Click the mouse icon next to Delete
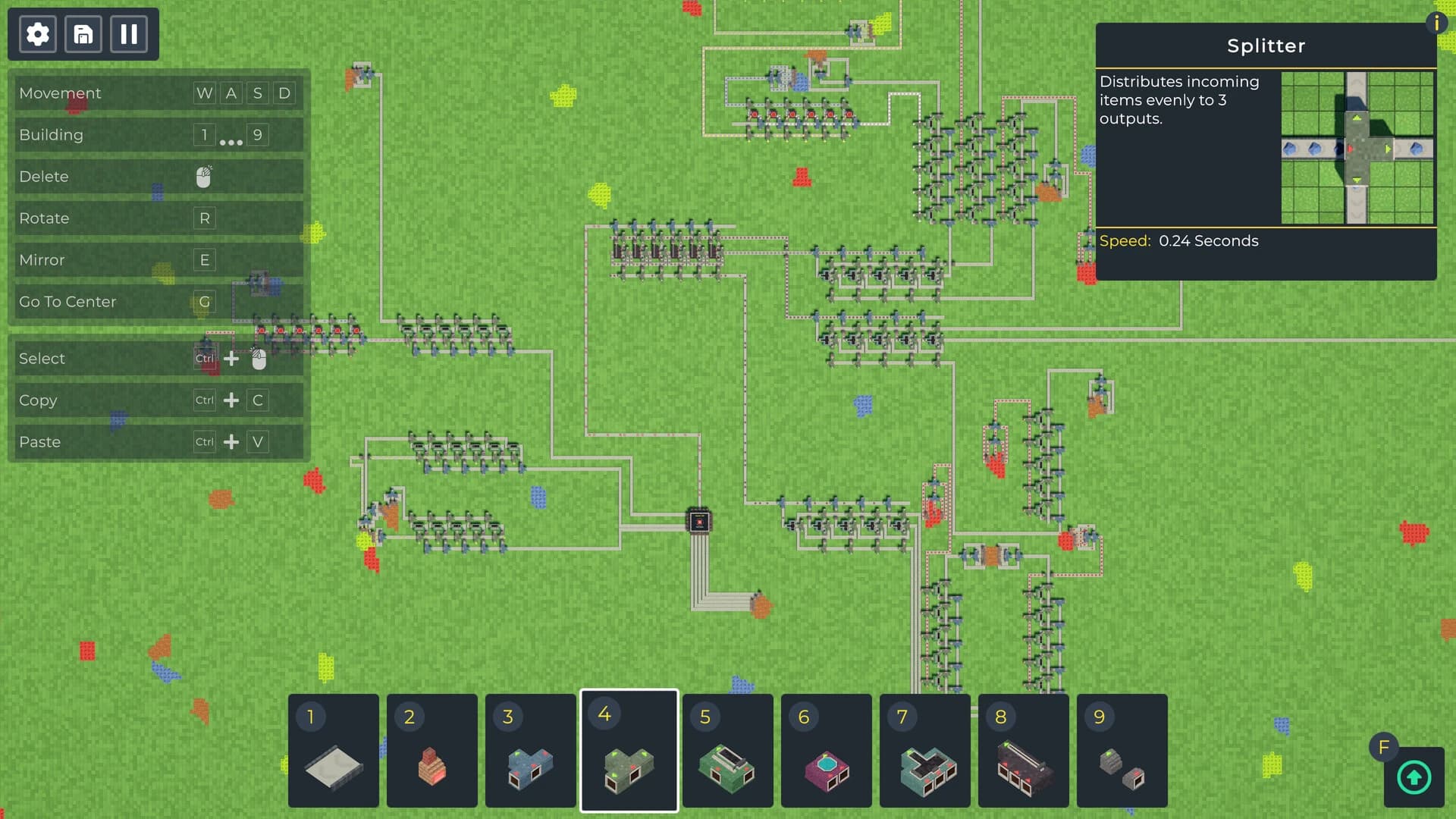Image resolution: width=1456 pixels, height=819 pixels. pyautogui.click(x=203, y=176)
